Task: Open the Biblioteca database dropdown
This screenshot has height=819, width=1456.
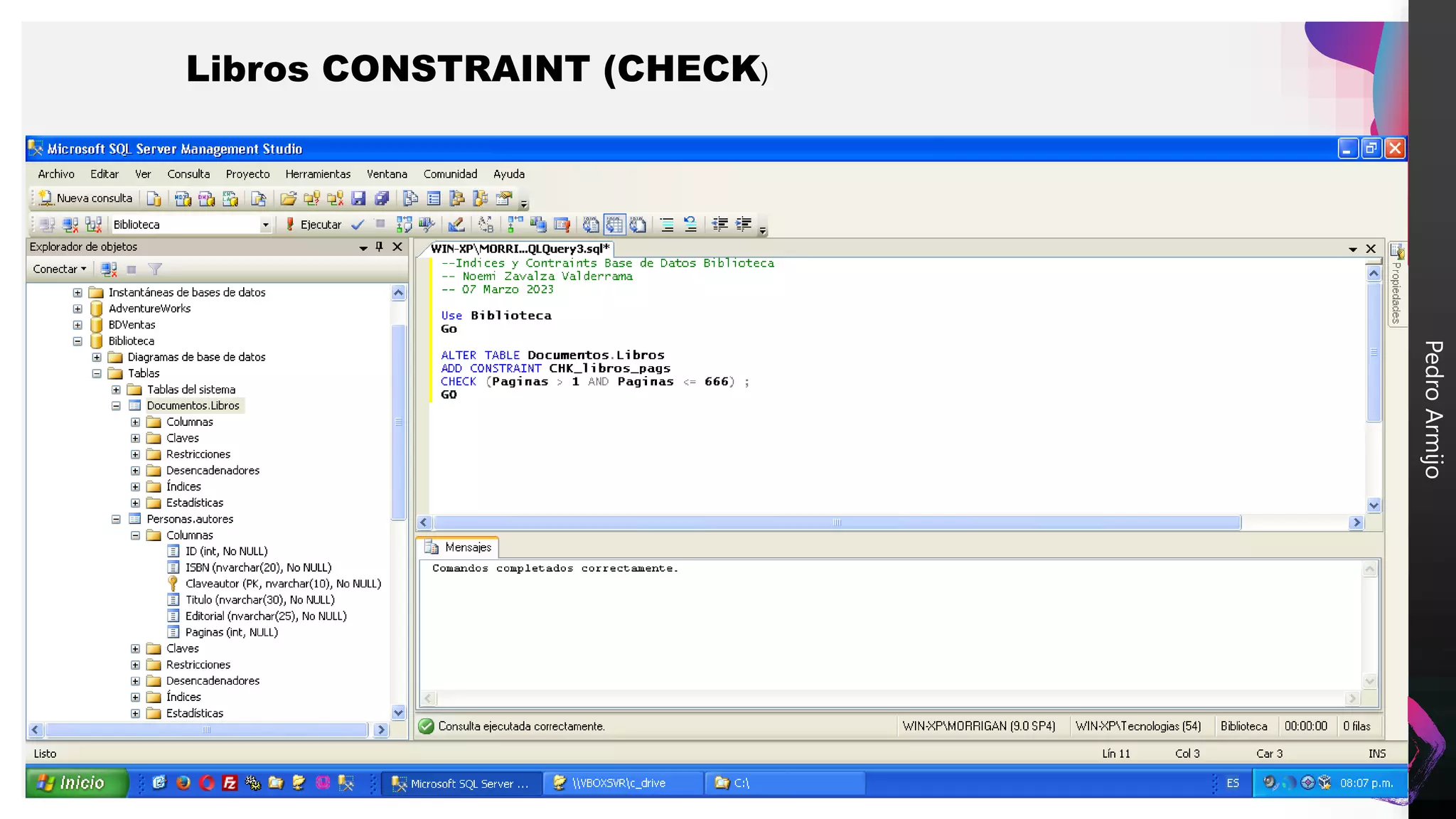Action: (265, 225)
